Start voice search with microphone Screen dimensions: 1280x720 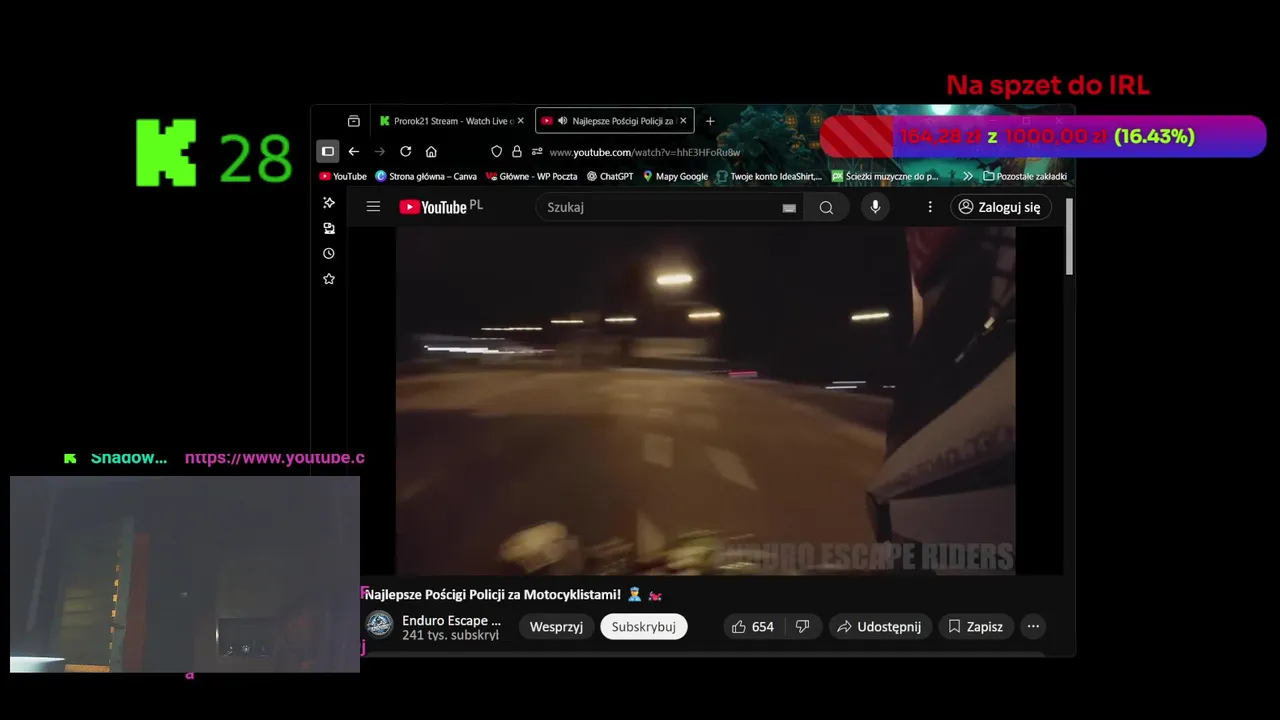coord(875,207)
